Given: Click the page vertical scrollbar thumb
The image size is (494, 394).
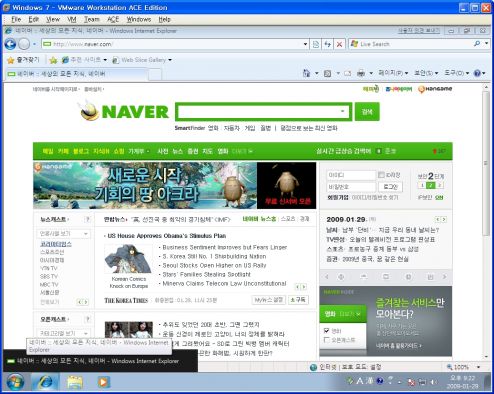Looking at the screenshot, I should (486, 163).
